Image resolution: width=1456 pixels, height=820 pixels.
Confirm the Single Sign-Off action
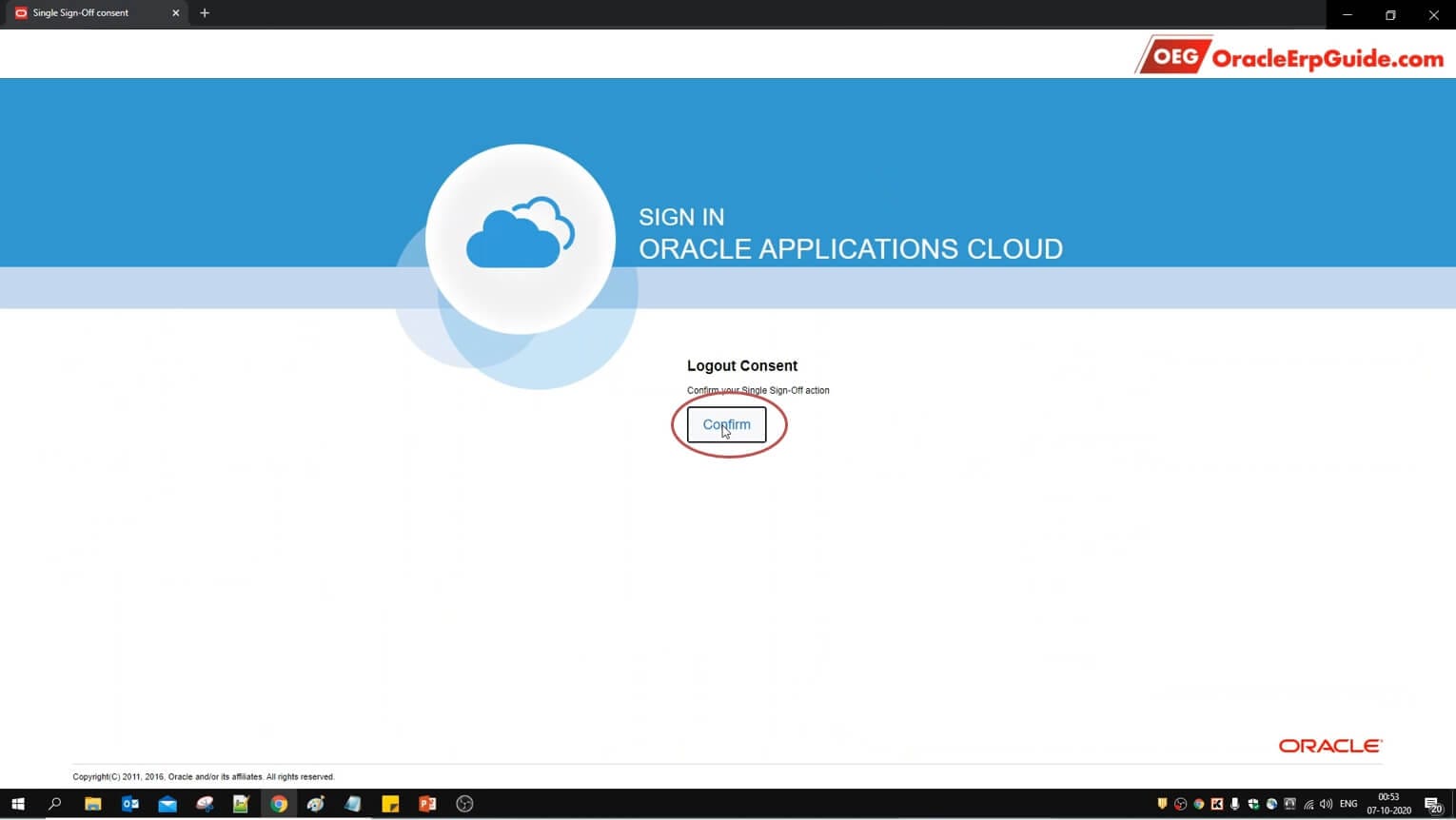point(726,424)
